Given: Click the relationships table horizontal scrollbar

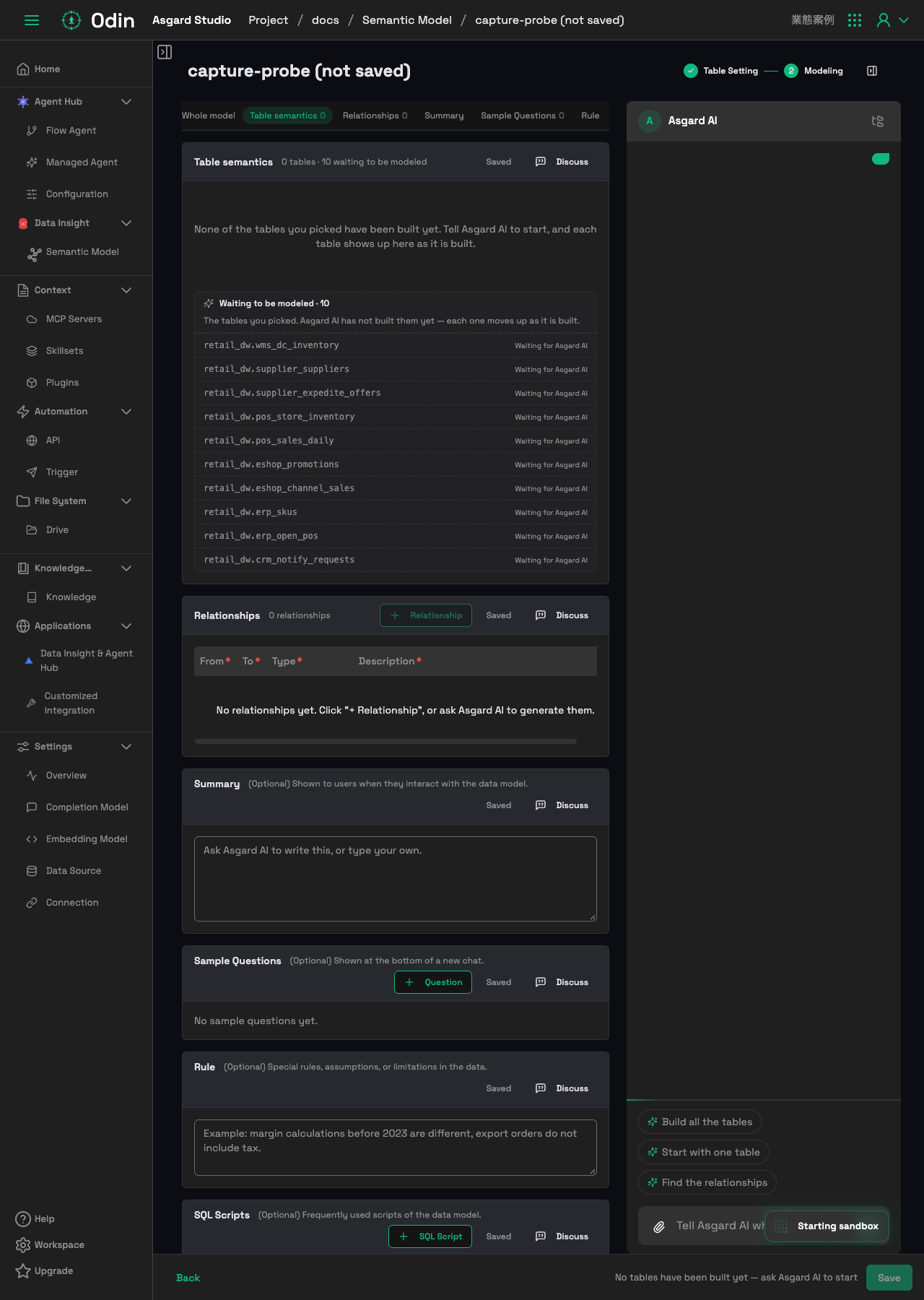Looking at the screenshot, I should (385, 741).
